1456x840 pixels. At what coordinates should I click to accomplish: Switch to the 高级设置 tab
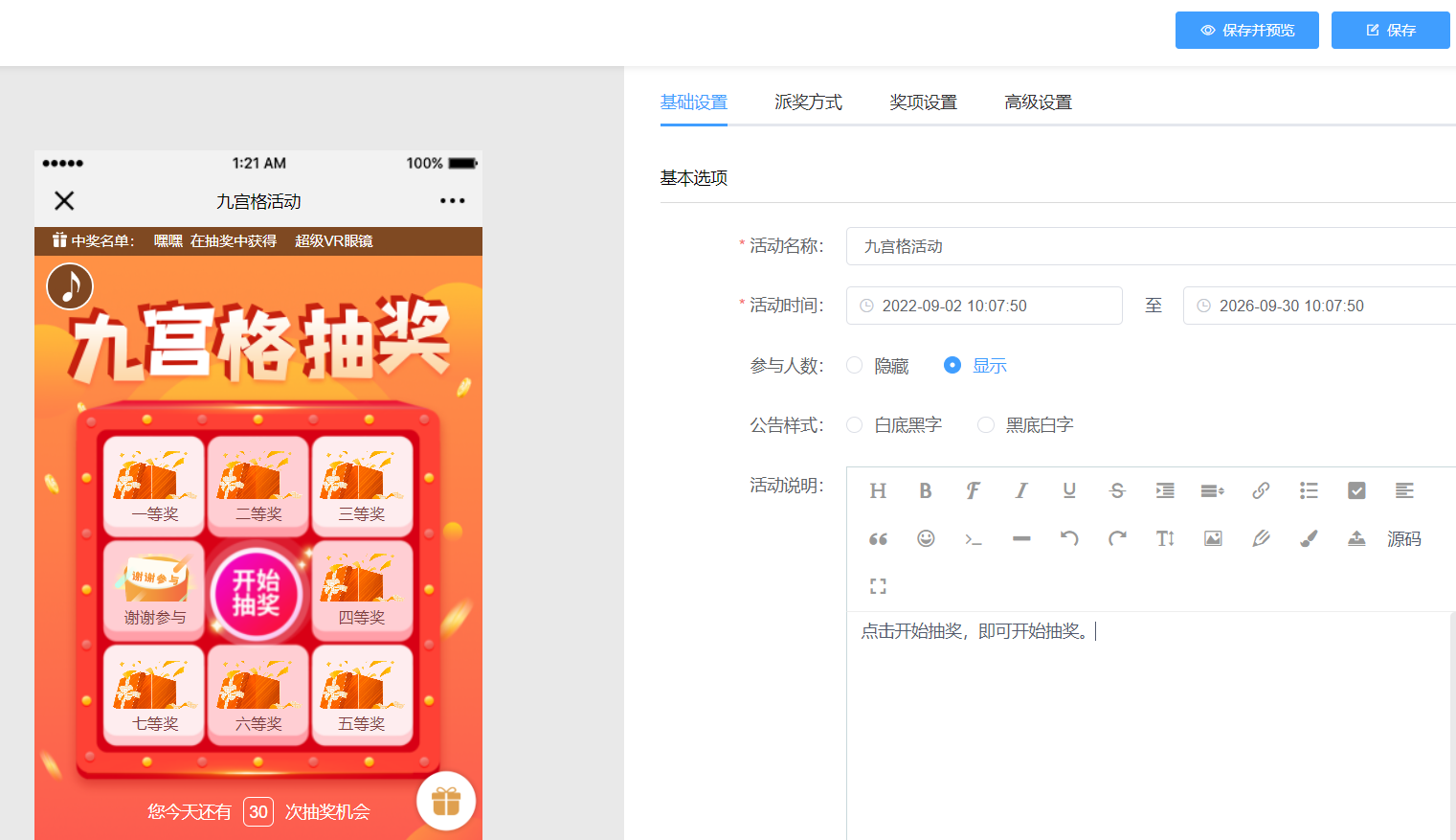click(1039, 102)
